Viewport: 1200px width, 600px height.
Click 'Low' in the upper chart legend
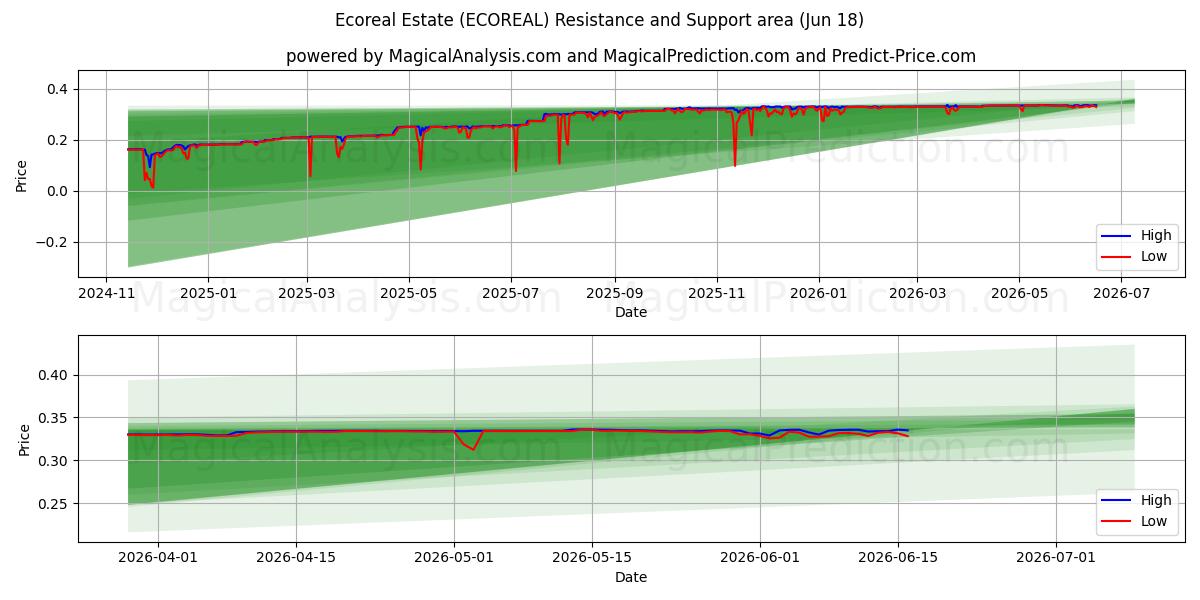pyautogui.click(x=1154, y=257)
